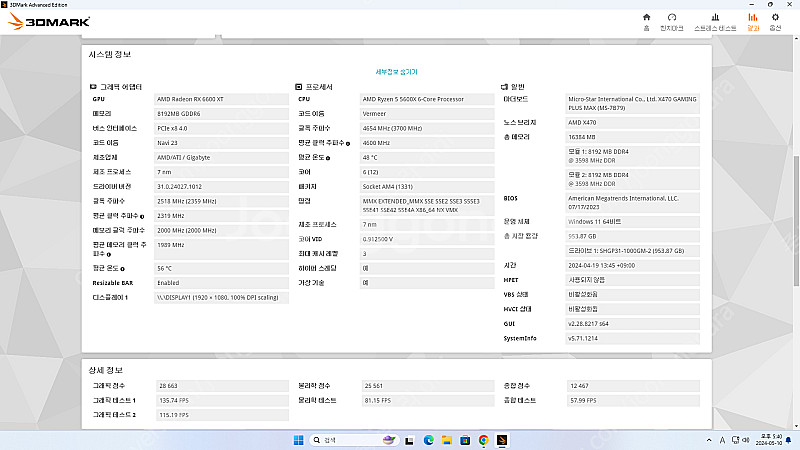Viewport: 800px width, 450px height.
Task: Click the driver version 31.0.24027.1012
Action: 221,187
